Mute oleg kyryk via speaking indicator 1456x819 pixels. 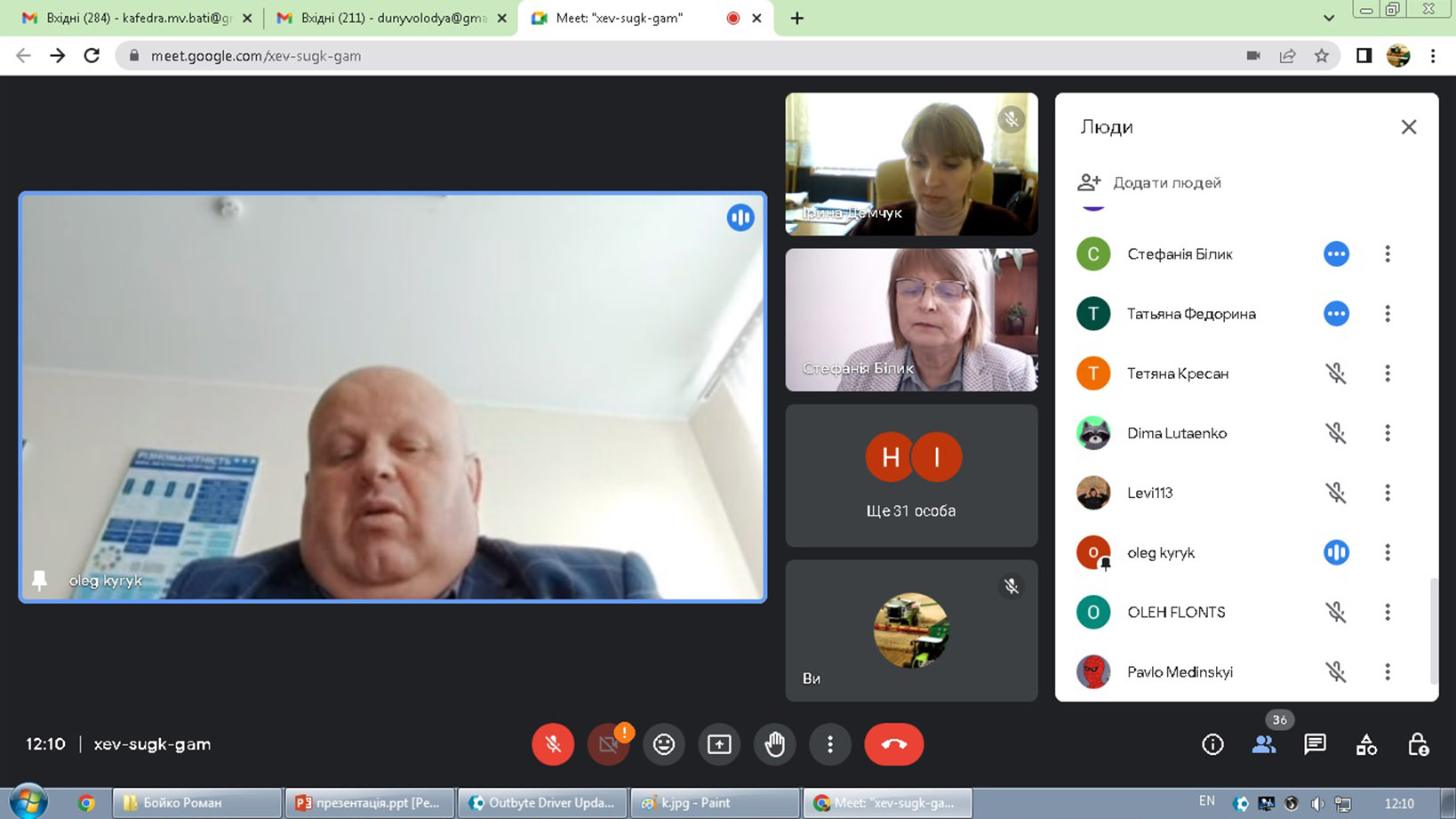pyautogui.click(x=1336, y=552)
